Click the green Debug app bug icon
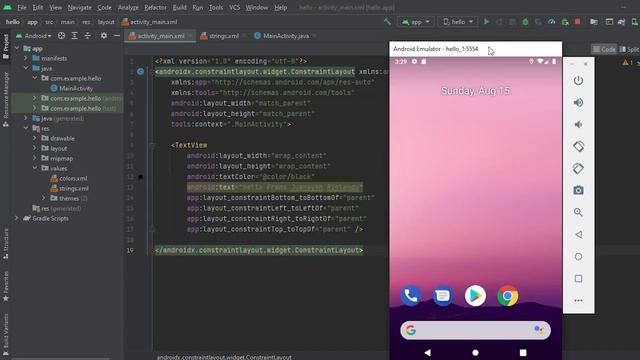 pos(525,22)
